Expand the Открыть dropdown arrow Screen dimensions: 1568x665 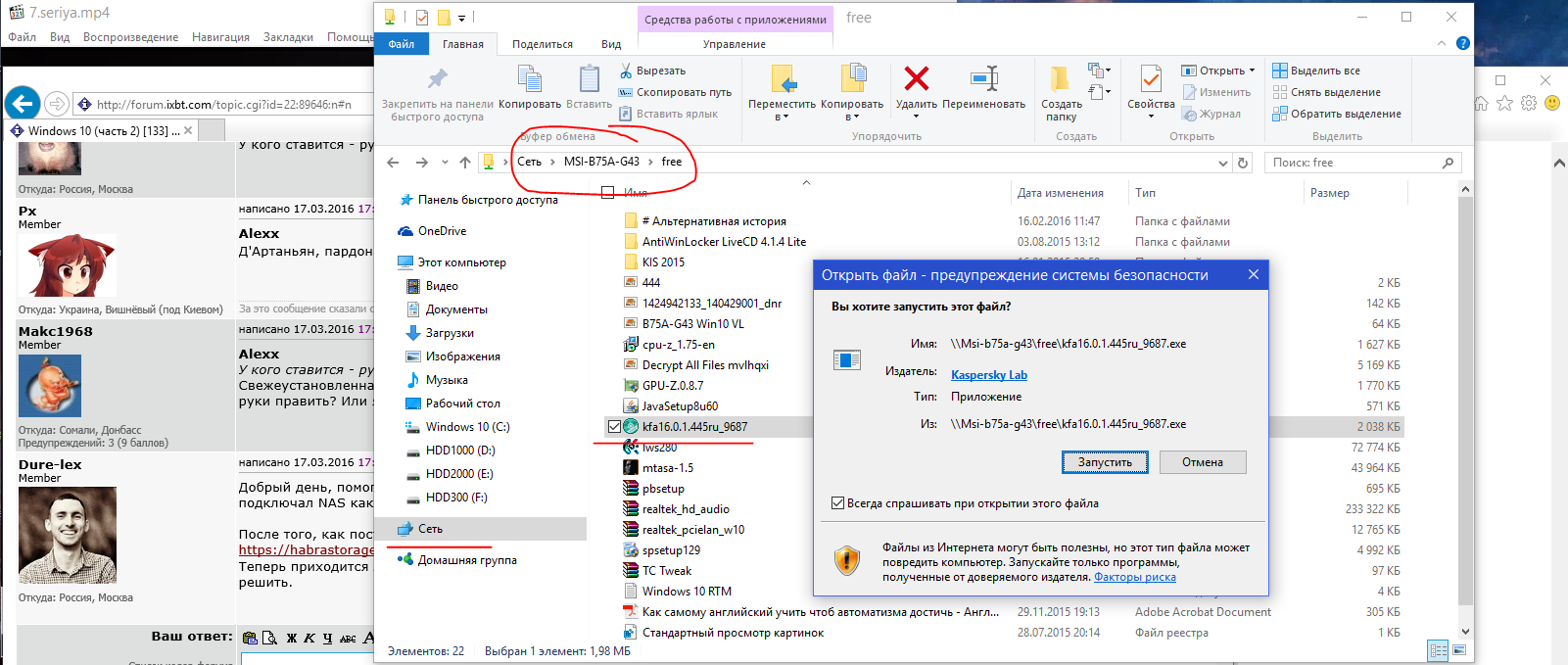point(1252,71)
